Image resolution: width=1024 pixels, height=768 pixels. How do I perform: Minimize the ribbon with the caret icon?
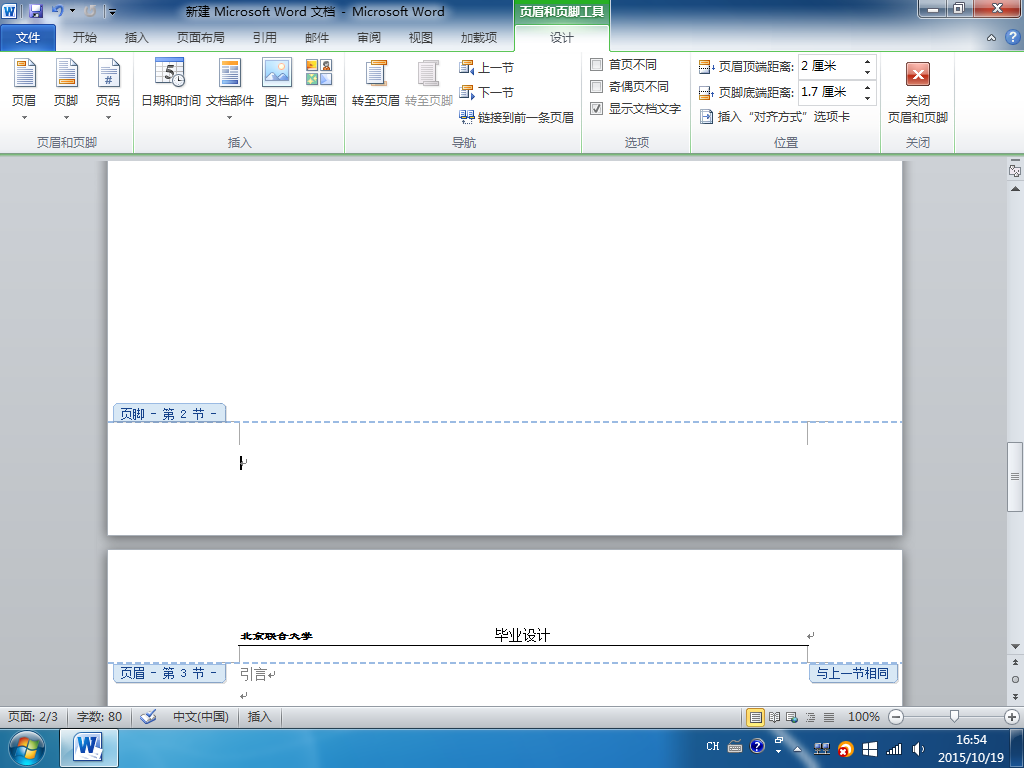tap(991, 38)
